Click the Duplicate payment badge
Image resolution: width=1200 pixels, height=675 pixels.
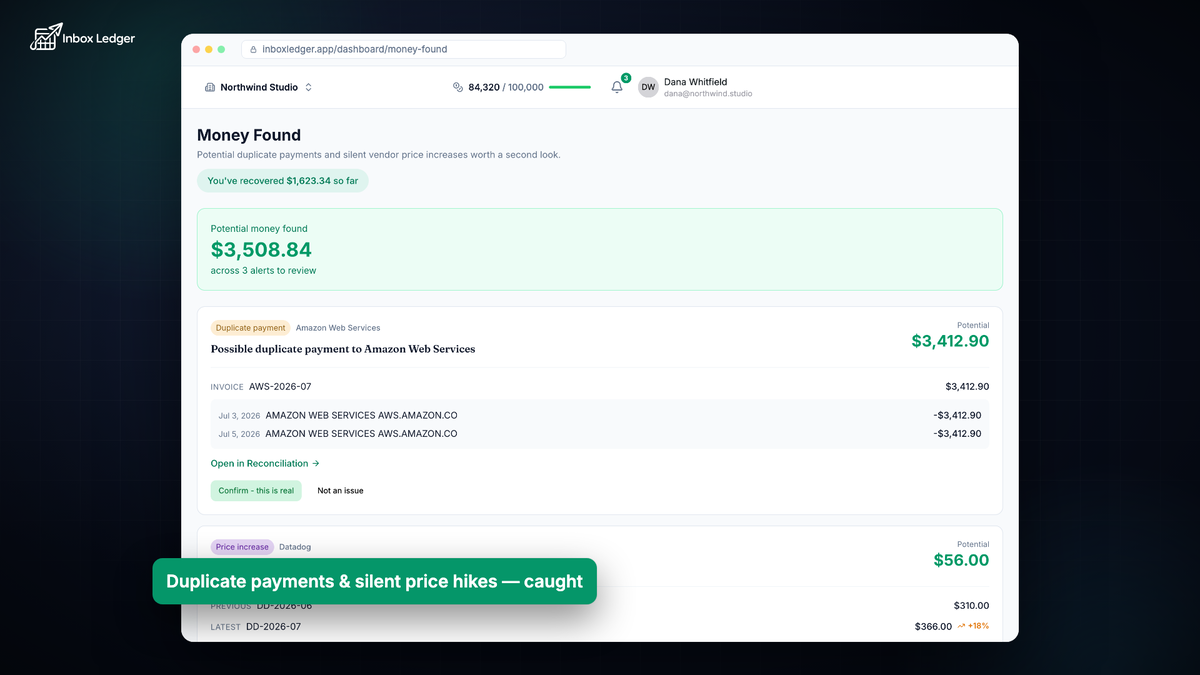tap(250, 328)
